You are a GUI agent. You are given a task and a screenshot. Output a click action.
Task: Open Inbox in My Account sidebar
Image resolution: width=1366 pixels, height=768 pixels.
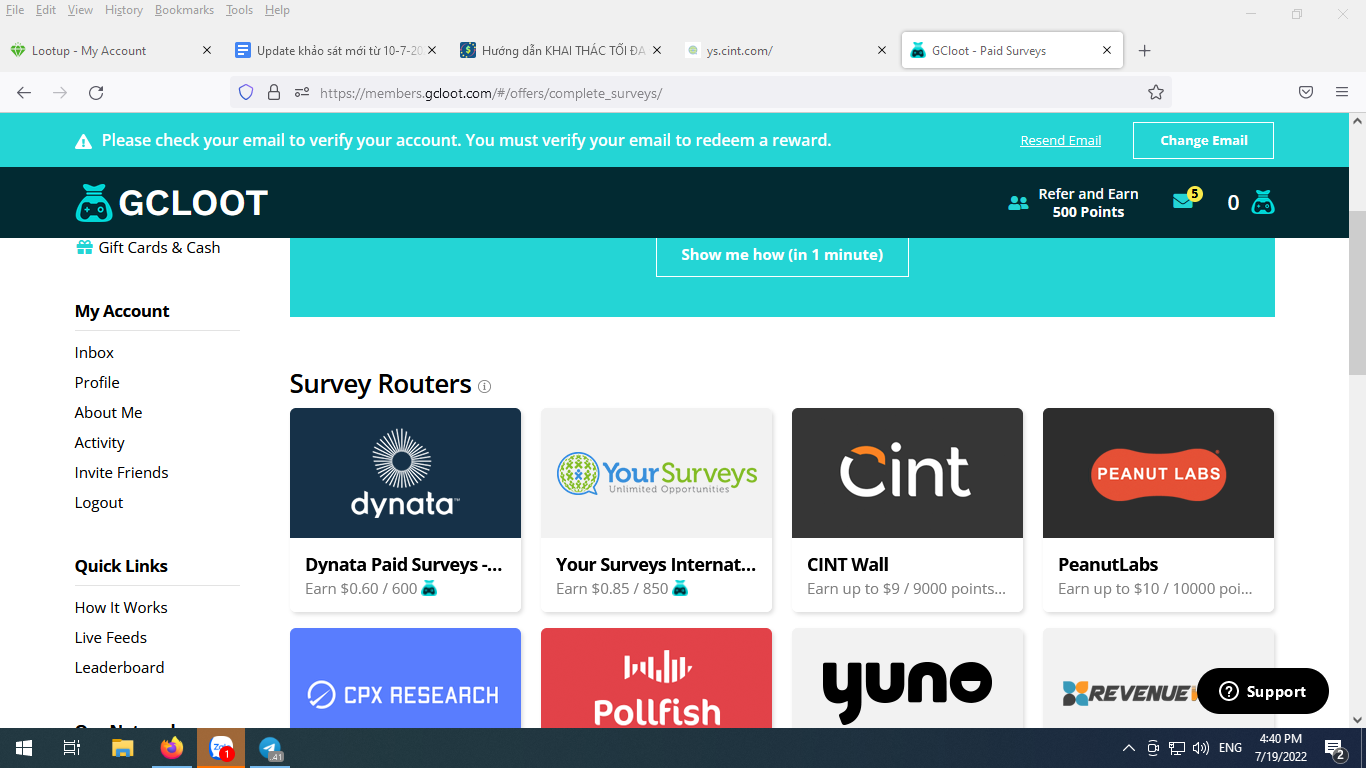(x=94, y=353)
